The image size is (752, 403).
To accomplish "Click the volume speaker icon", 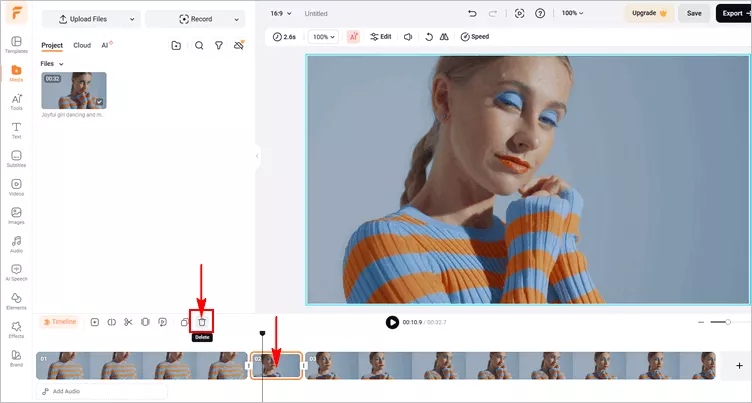I will coord(408,37).
